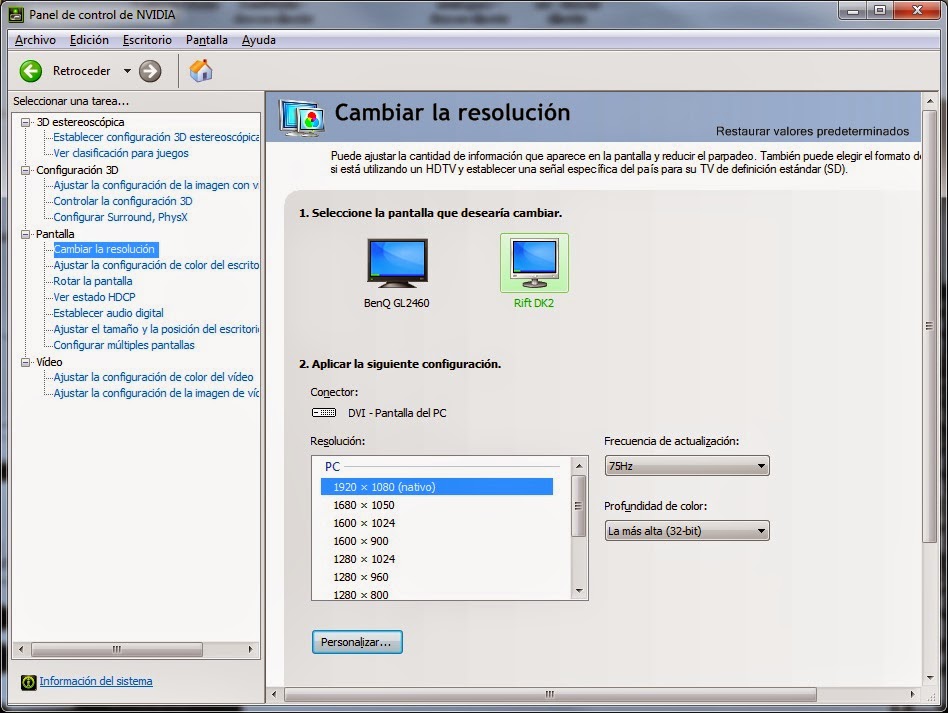This screenshot has width=948, height=713.
Task: Click resolution list scroll up arrow
Action: point(579,466)
